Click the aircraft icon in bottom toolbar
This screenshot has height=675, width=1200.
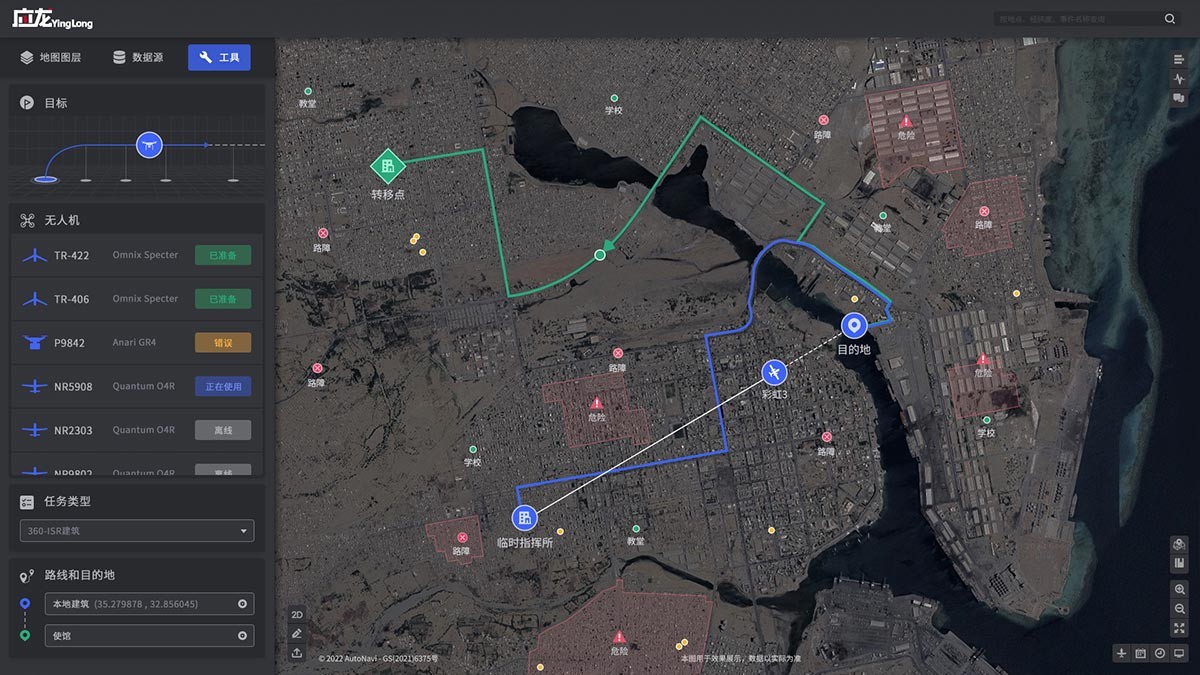pos(1122,653)
